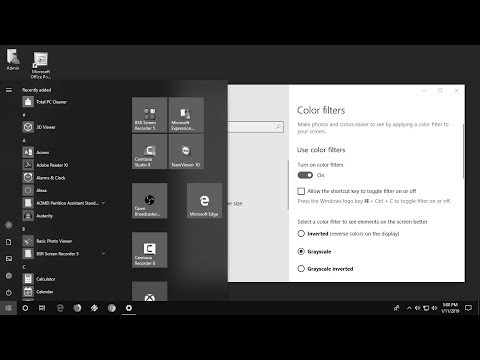This screenshot has width=480, height=360.
Task: Expand the AOMEI Partition Assistant folder
Action: pos(103,203)
